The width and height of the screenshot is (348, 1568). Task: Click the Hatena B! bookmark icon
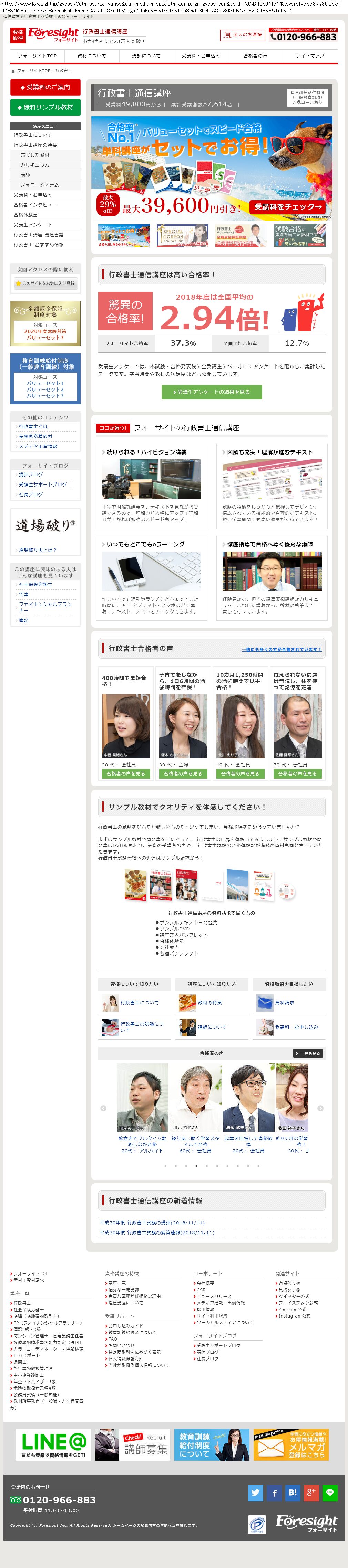pyautogui.click(x=293, y=1493)
